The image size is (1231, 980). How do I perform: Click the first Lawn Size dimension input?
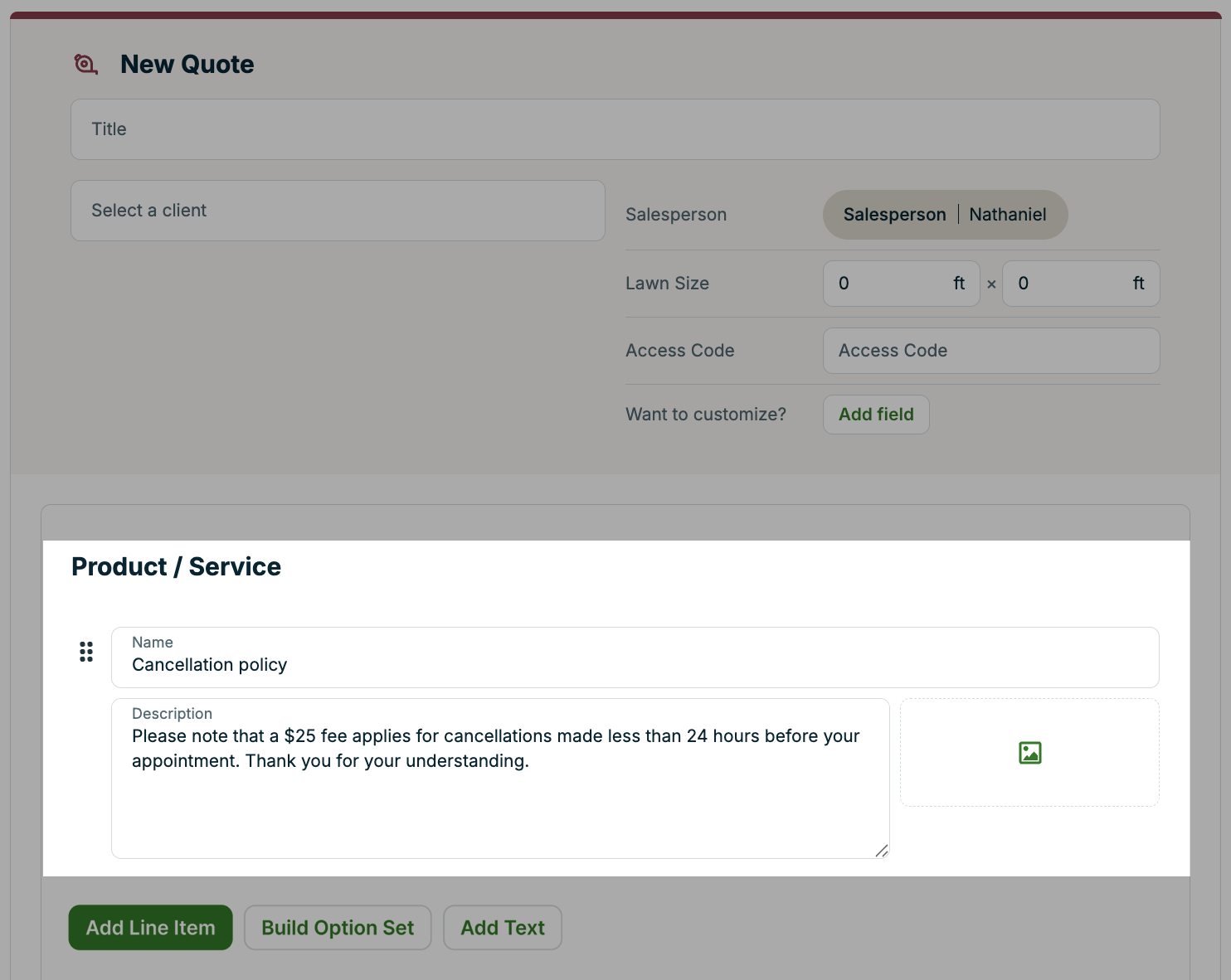click(x=892, y=284)
